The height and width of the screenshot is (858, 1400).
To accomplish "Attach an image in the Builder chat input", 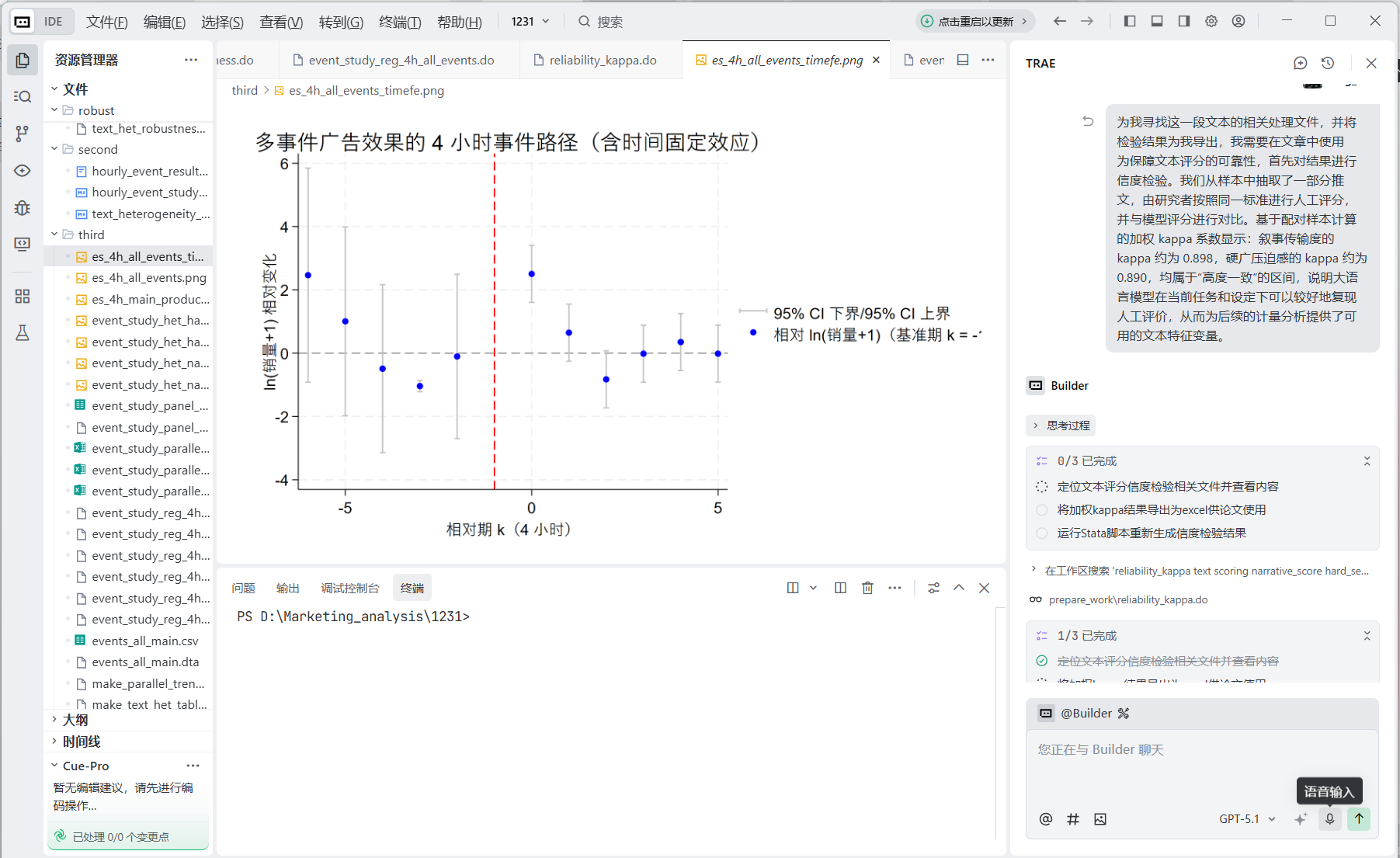I will pos(1100,819).
